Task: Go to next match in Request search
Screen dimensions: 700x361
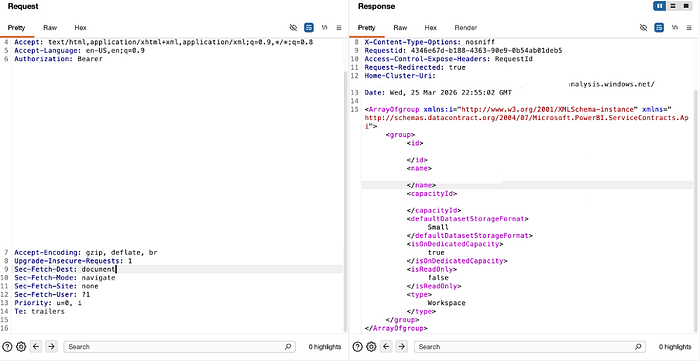Action: [x=51, y=346]
